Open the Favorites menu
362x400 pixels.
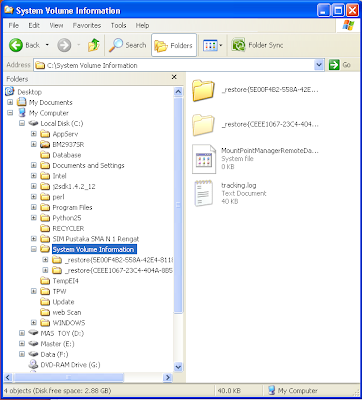[87, 25]
